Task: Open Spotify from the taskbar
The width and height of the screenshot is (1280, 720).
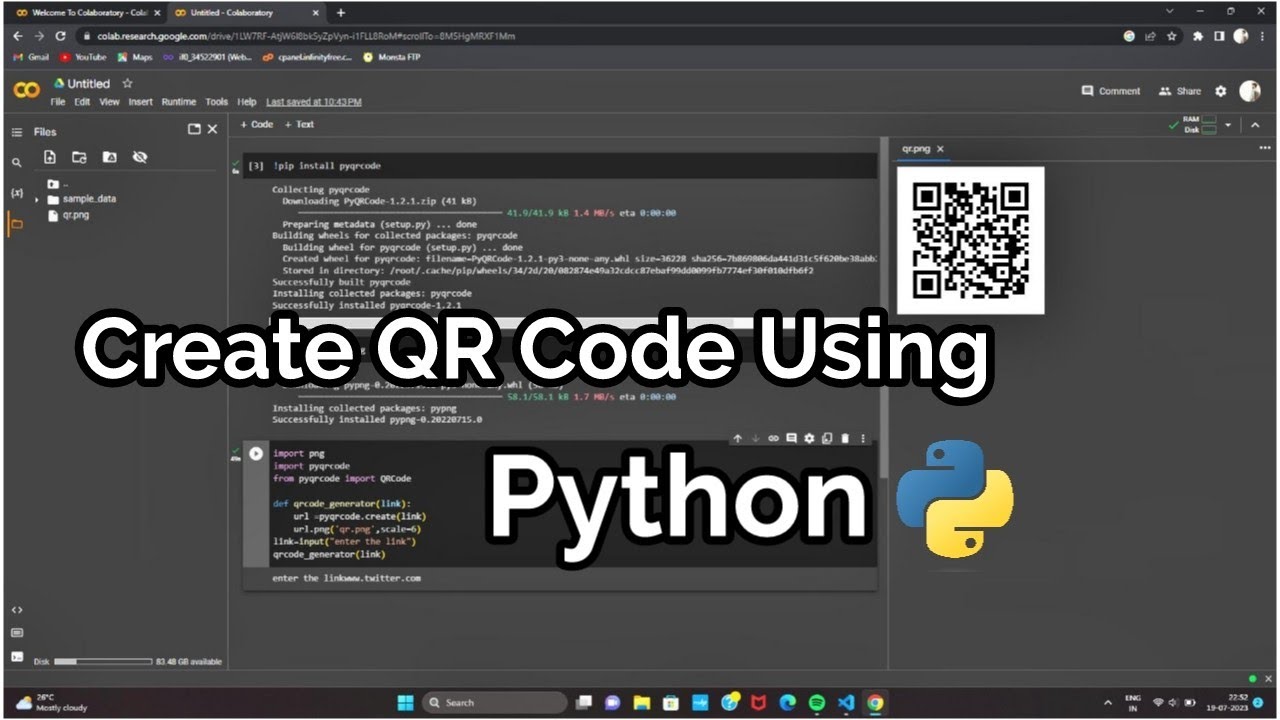Action: pyautogui.click(x=817, y=702)
